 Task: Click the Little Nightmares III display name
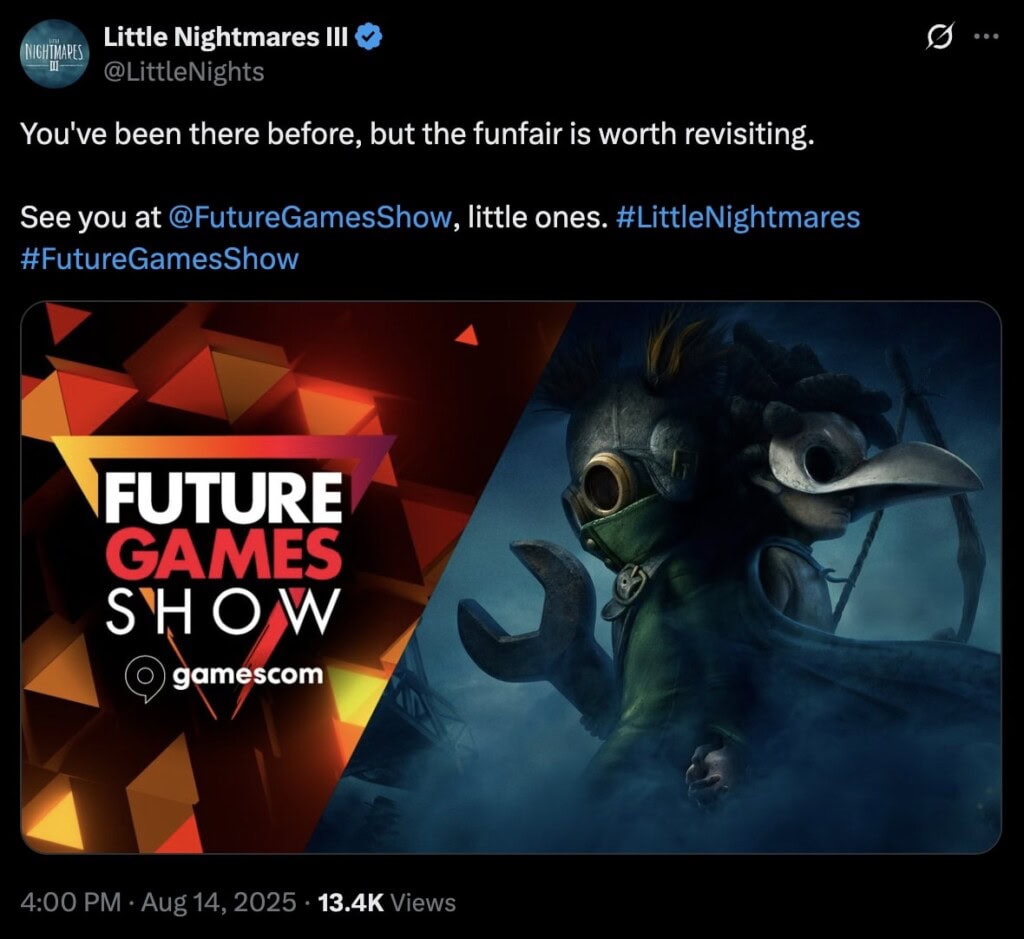click(x=226, y=37)
